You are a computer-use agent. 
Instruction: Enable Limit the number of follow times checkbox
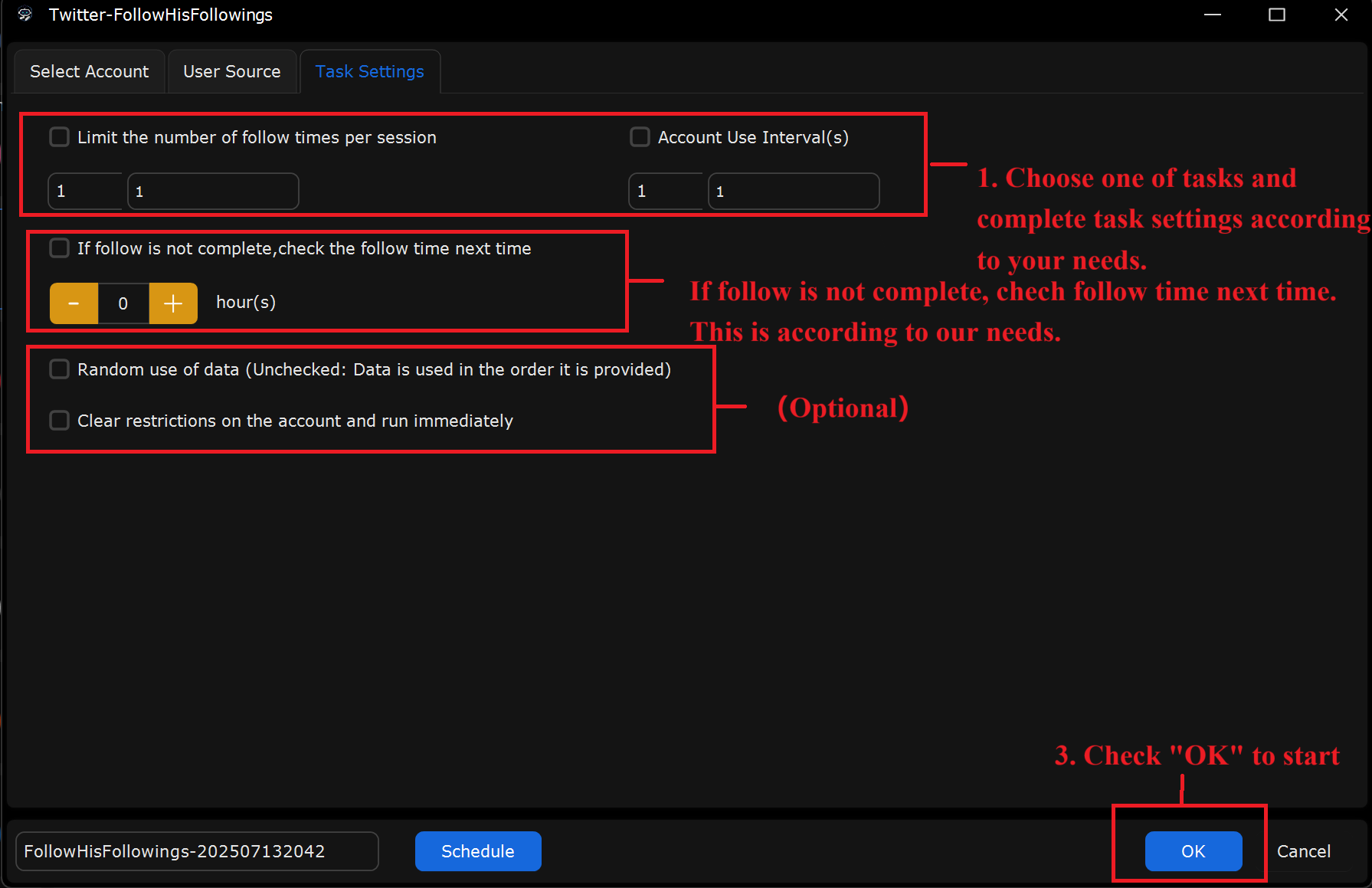pyautogui.click(x=60, y=137)
